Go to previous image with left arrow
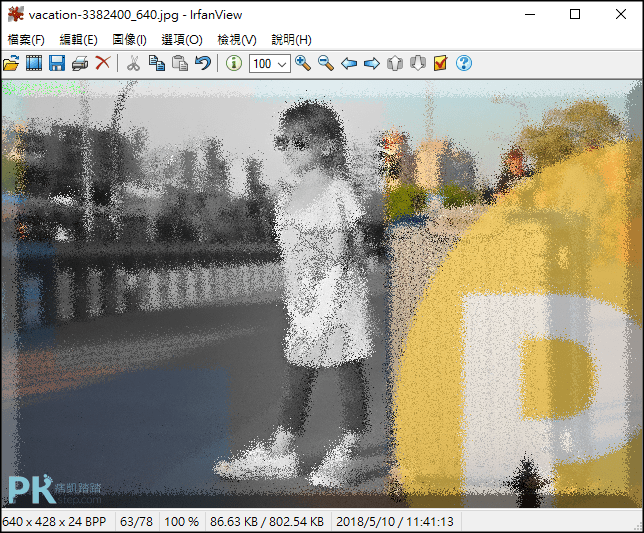Screen dimensions: 644x533 [x=349, y=63]
